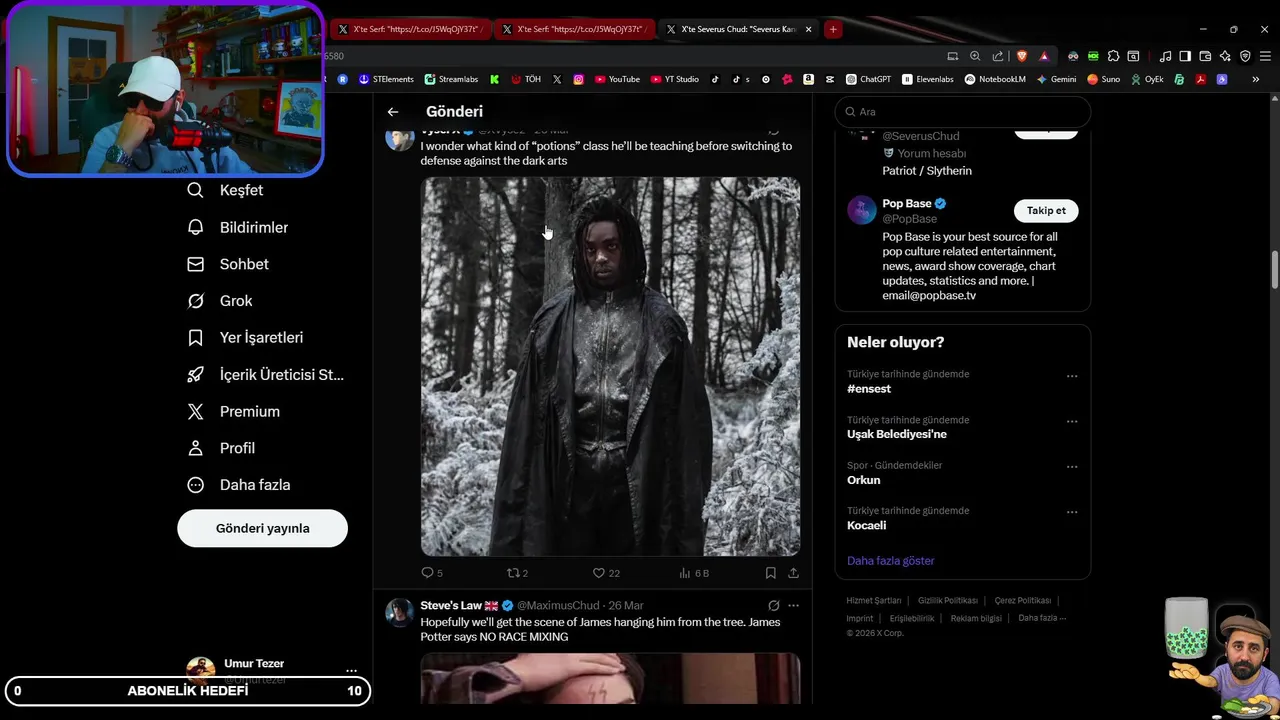Screen dimensions: 1280x720
Task: Reply to the potions class post
Action: tap(432, 573)
